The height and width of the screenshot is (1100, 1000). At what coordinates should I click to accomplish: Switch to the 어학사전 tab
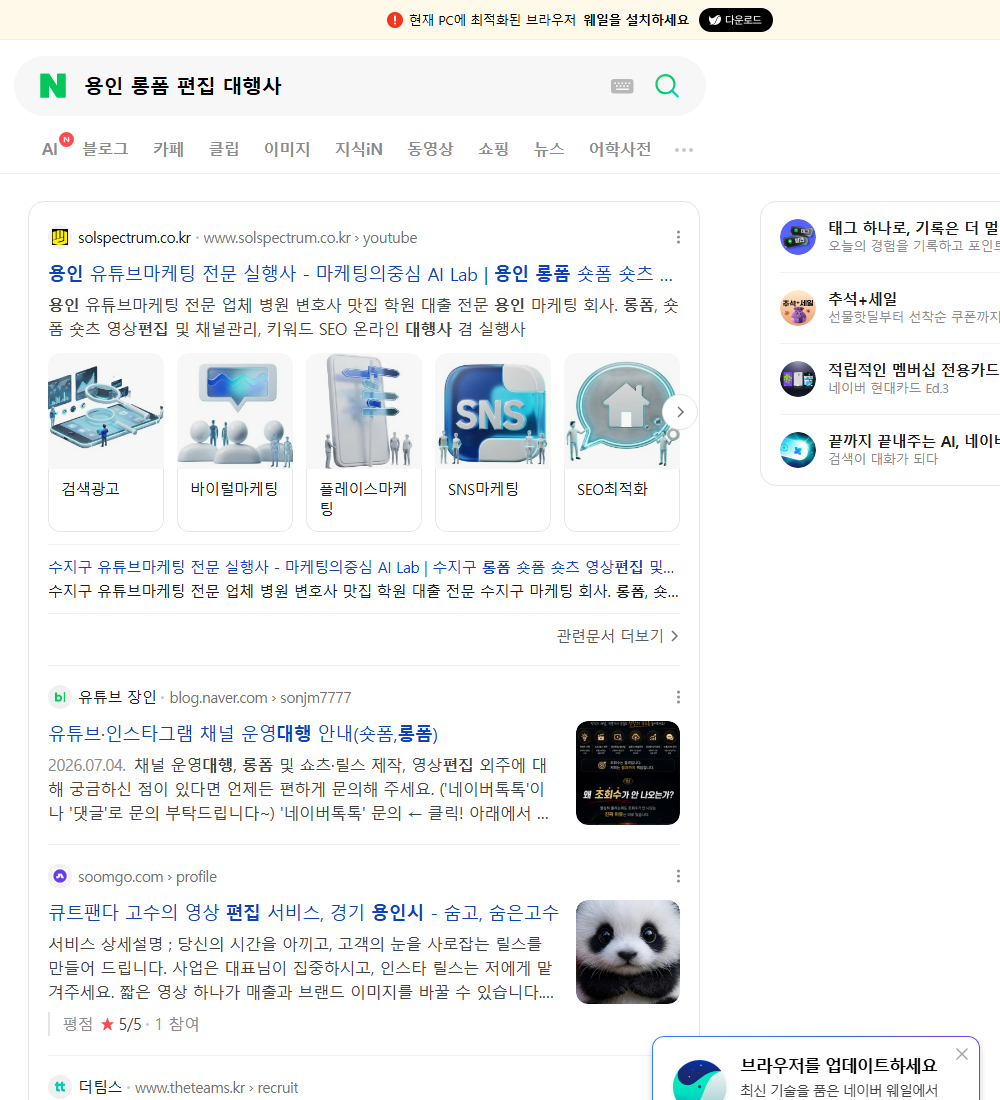click(620, 149)
